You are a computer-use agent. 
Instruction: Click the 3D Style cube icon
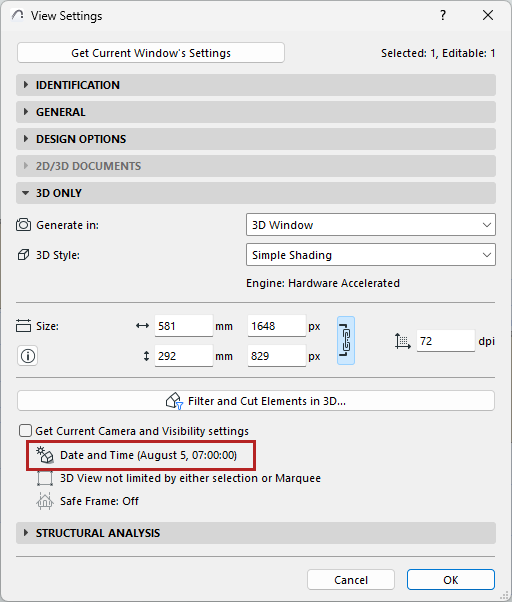[x=23, y=255]
